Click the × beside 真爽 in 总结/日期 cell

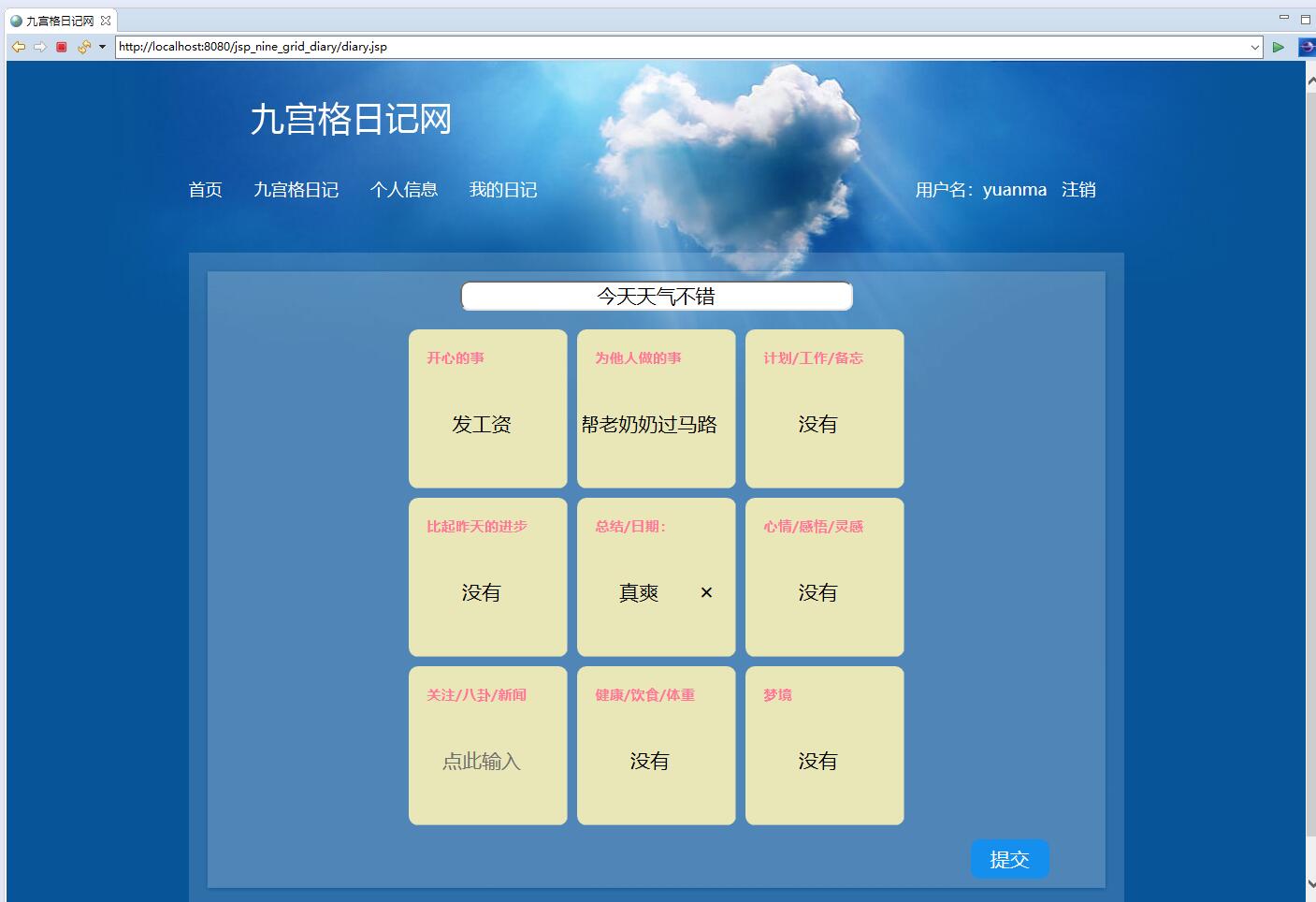click(706, 592)
